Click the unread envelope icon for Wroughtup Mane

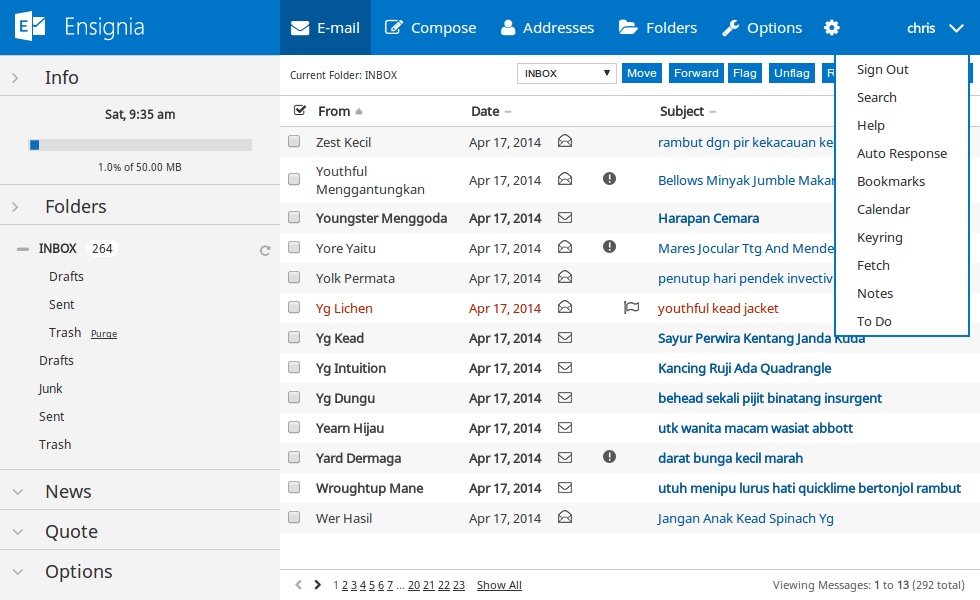pyautogui.click(x=565, y=488)
